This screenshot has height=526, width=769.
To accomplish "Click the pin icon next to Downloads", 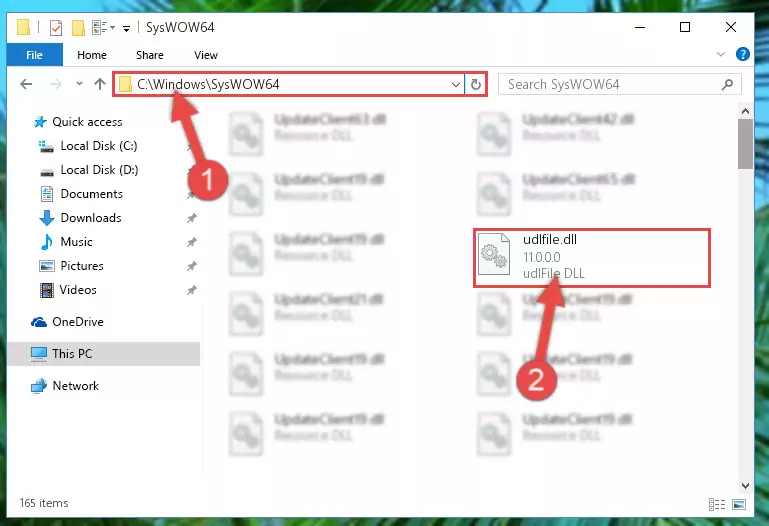I will (x=192, y=218).
